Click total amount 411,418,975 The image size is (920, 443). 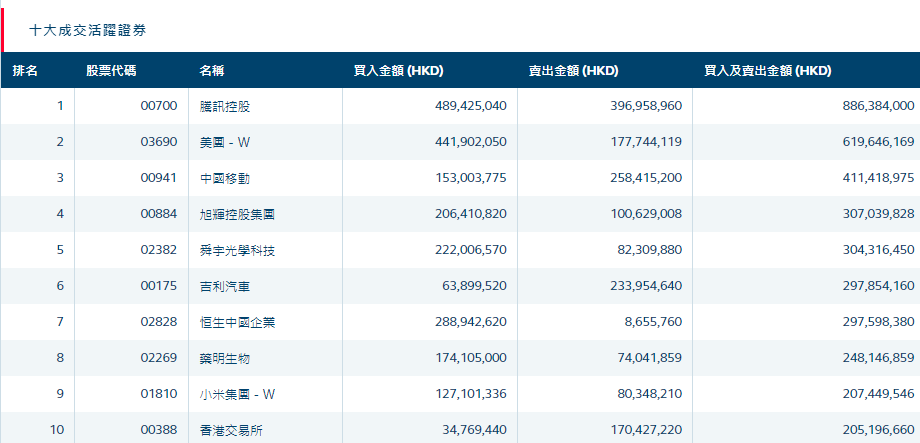click(x=878, y=178)
